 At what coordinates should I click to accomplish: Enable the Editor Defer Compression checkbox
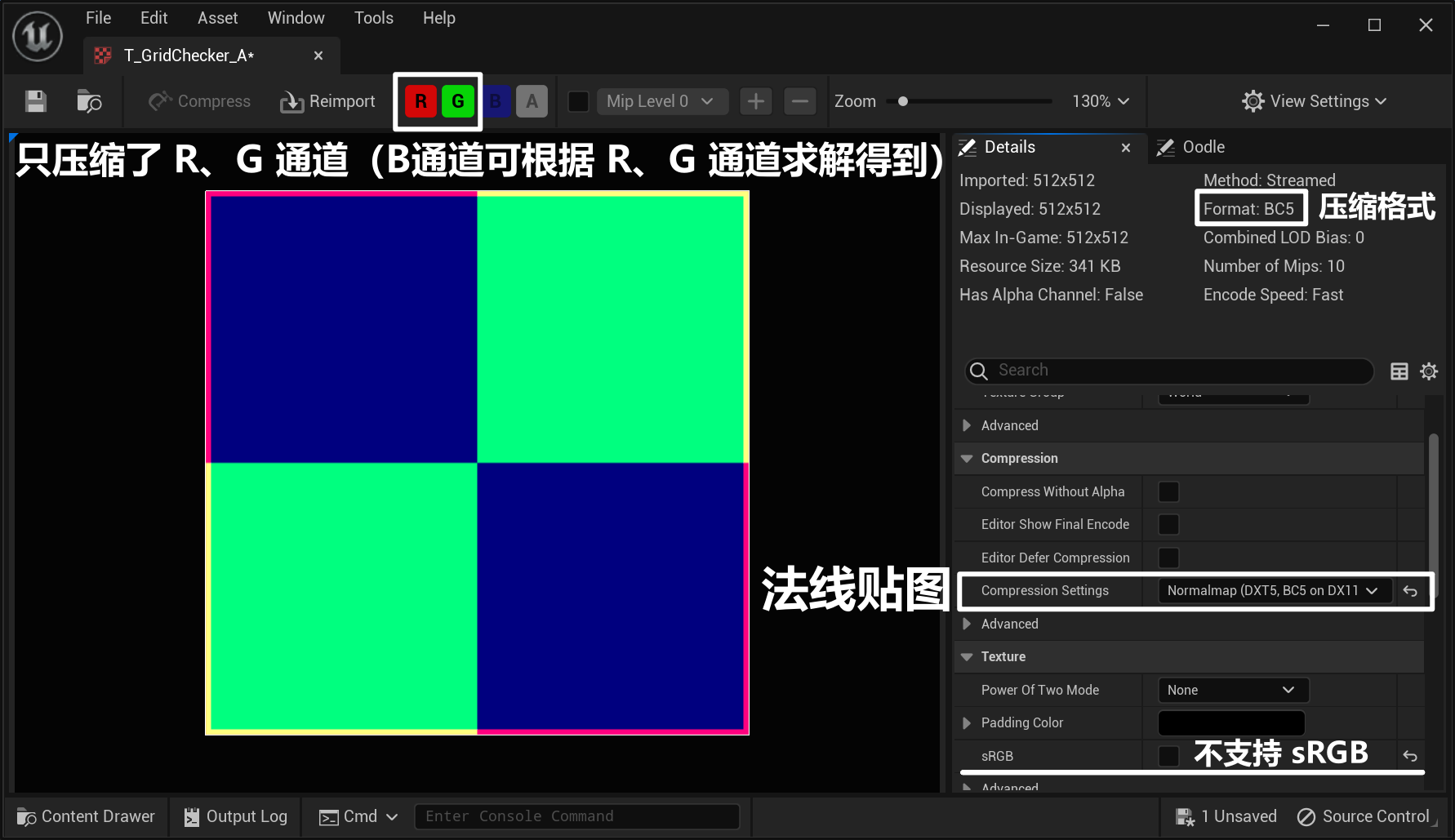point(1168,558)
